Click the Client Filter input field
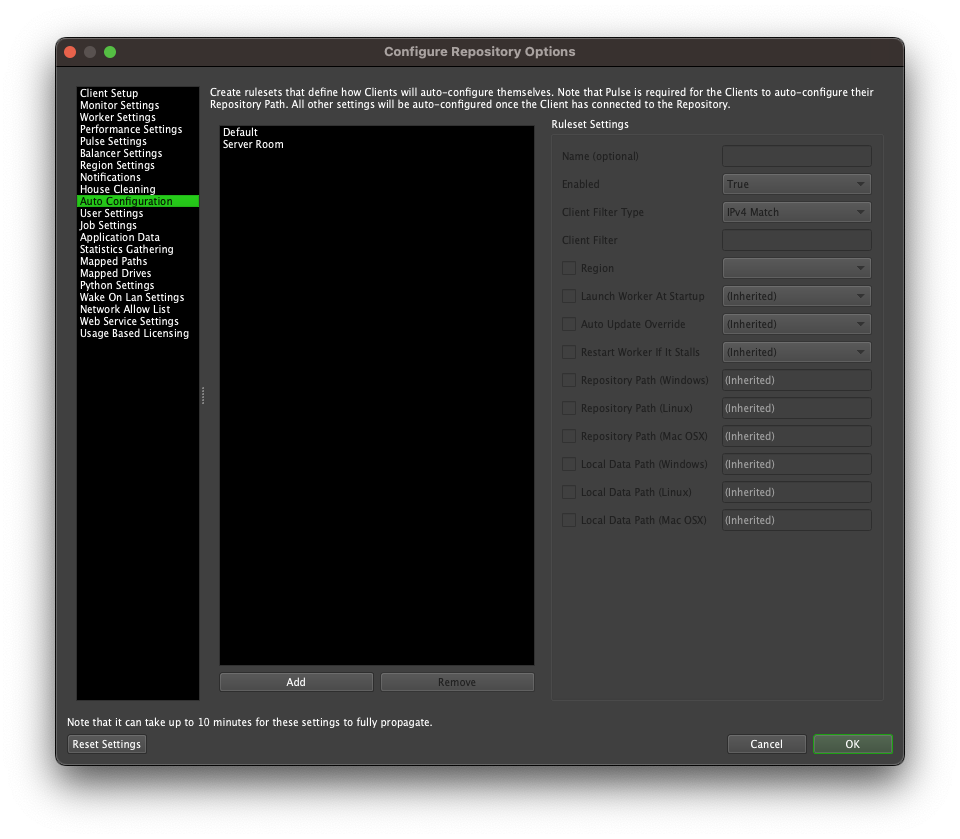Image resolution: width=960 pixels, height=839 pixels. (x=797, y=240)
